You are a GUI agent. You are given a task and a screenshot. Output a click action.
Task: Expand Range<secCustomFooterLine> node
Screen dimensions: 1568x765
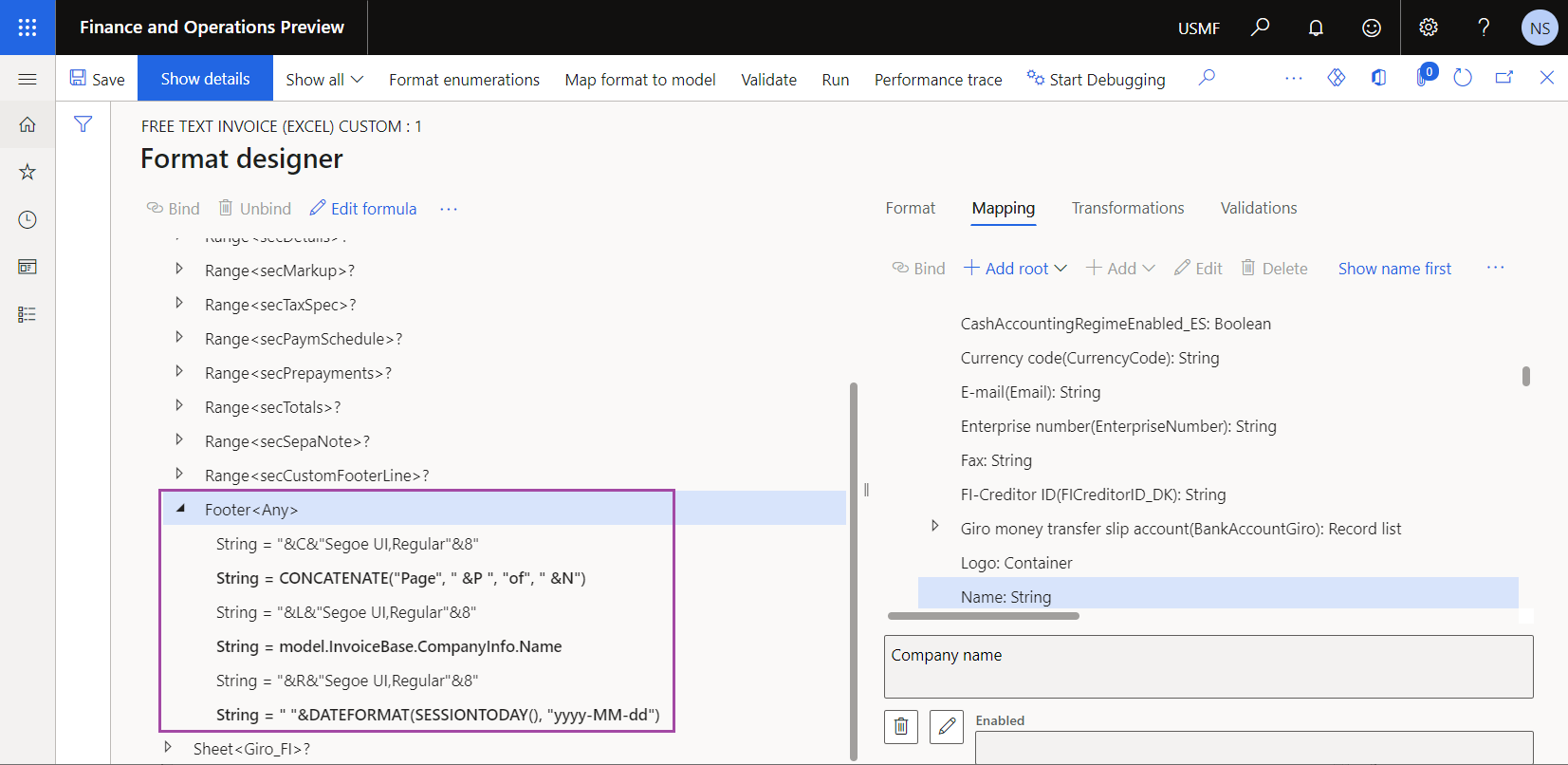[x=179, y=475]
